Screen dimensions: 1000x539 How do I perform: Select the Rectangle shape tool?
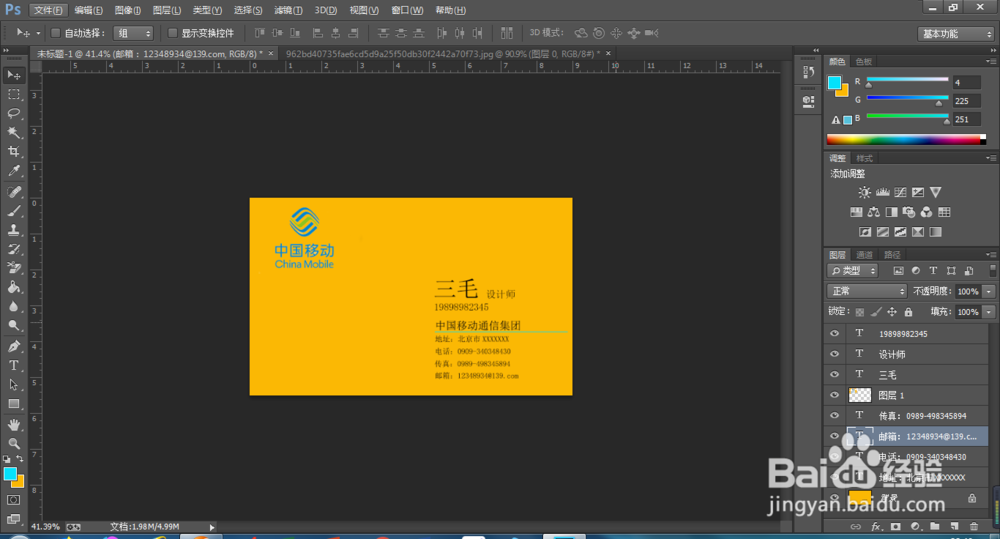click(13, 404)
